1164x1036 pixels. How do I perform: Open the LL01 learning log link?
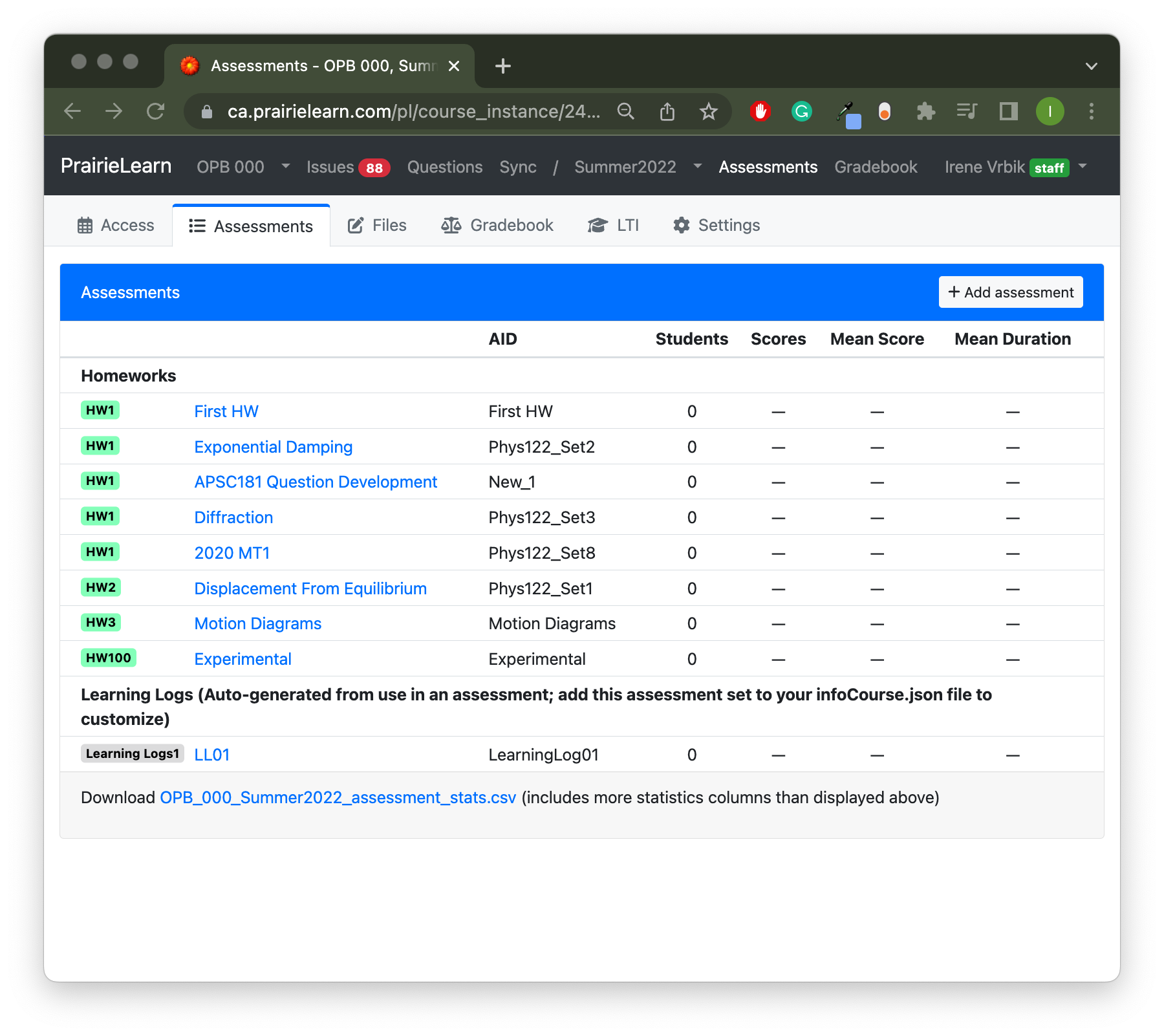(x=212, y=755)
